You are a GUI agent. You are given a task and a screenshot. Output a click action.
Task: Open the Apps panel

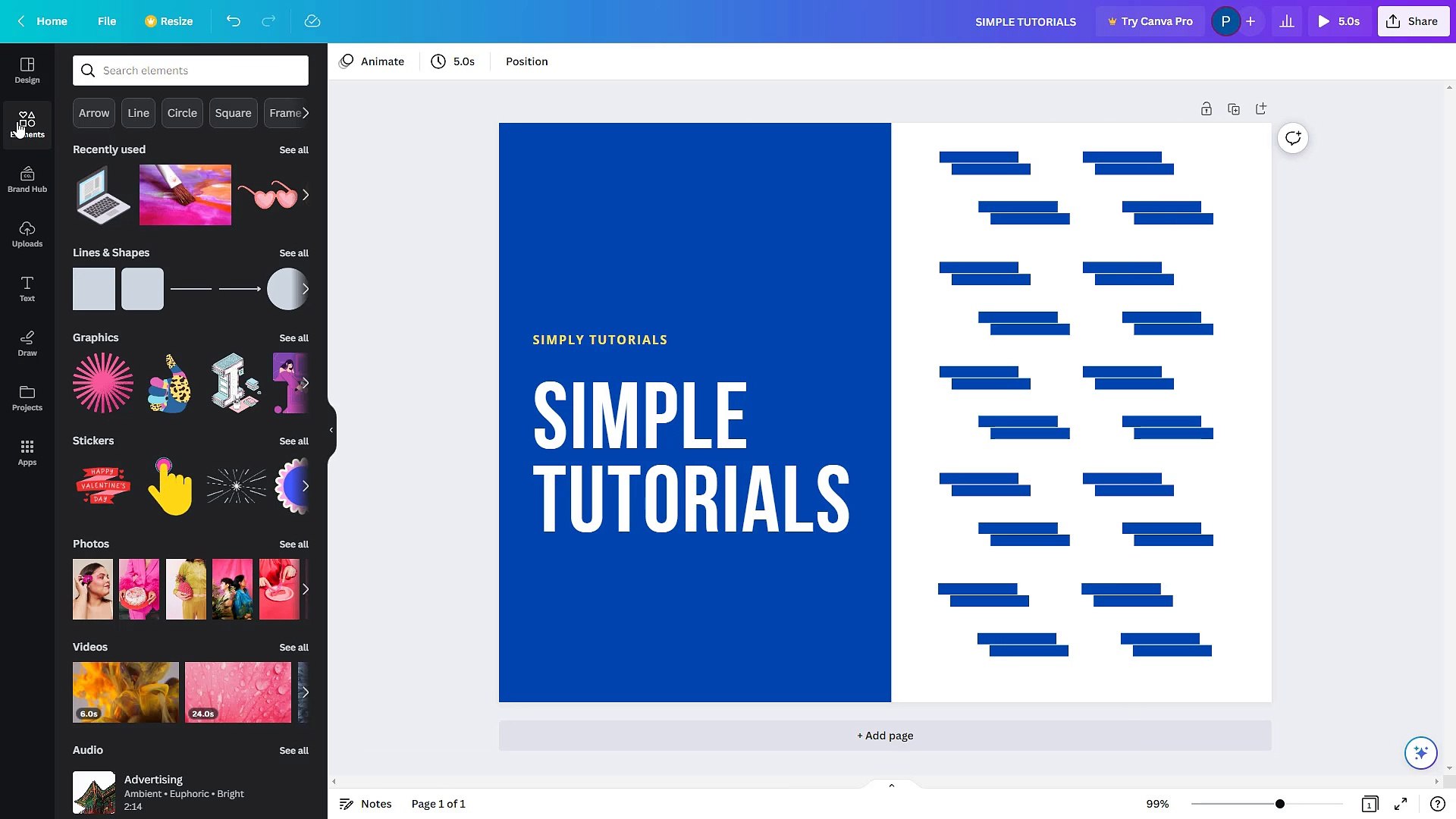(x=27, y=453)
